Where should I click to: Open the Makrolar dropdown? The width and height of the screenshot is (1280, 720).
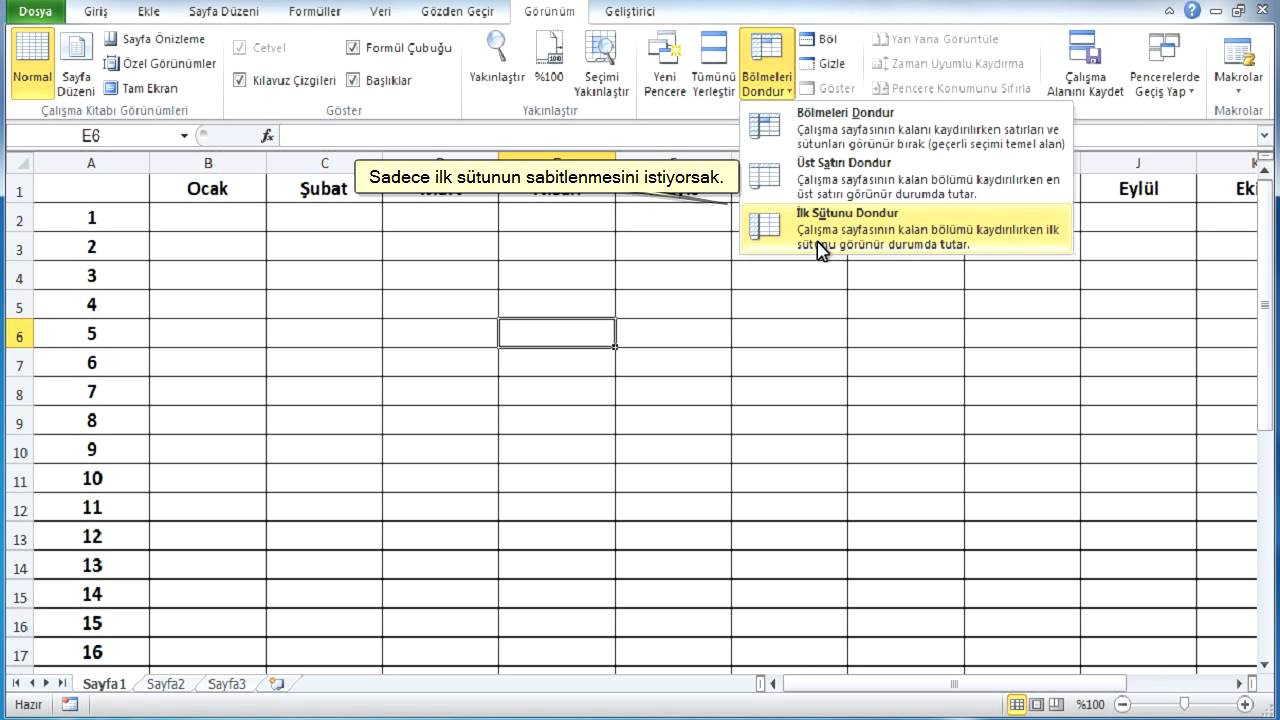click(1238, 62)
